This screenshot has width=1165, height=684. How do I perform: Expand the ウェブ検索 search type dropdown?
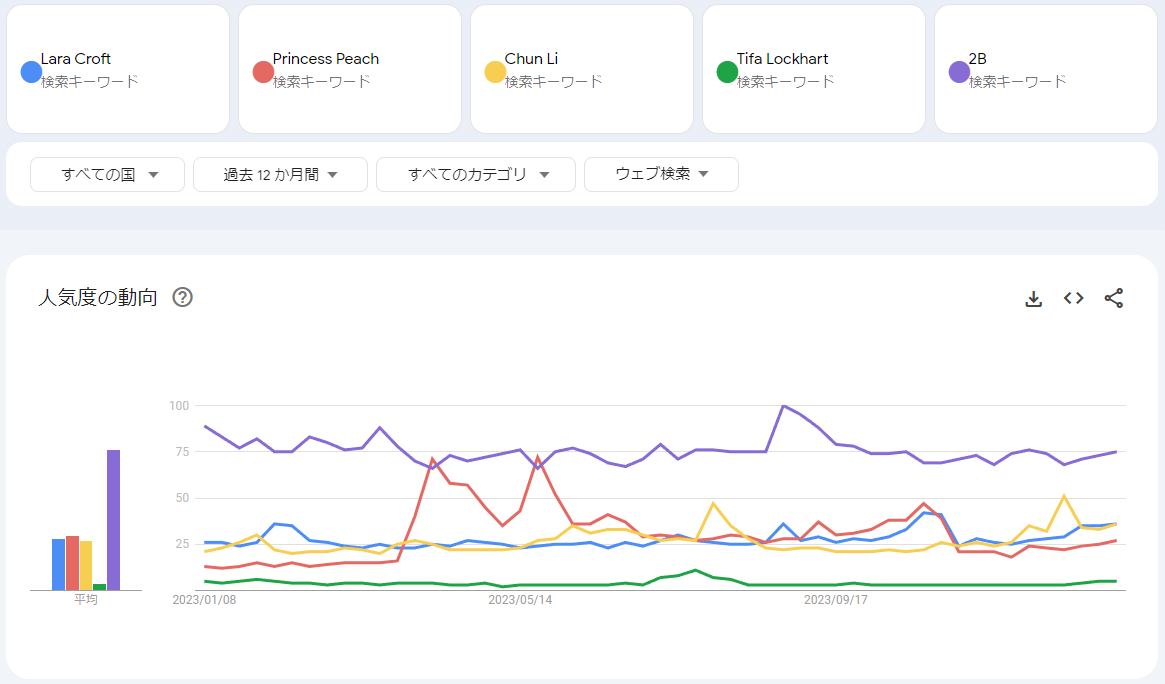pyautogui.click(x=661, y=174)
